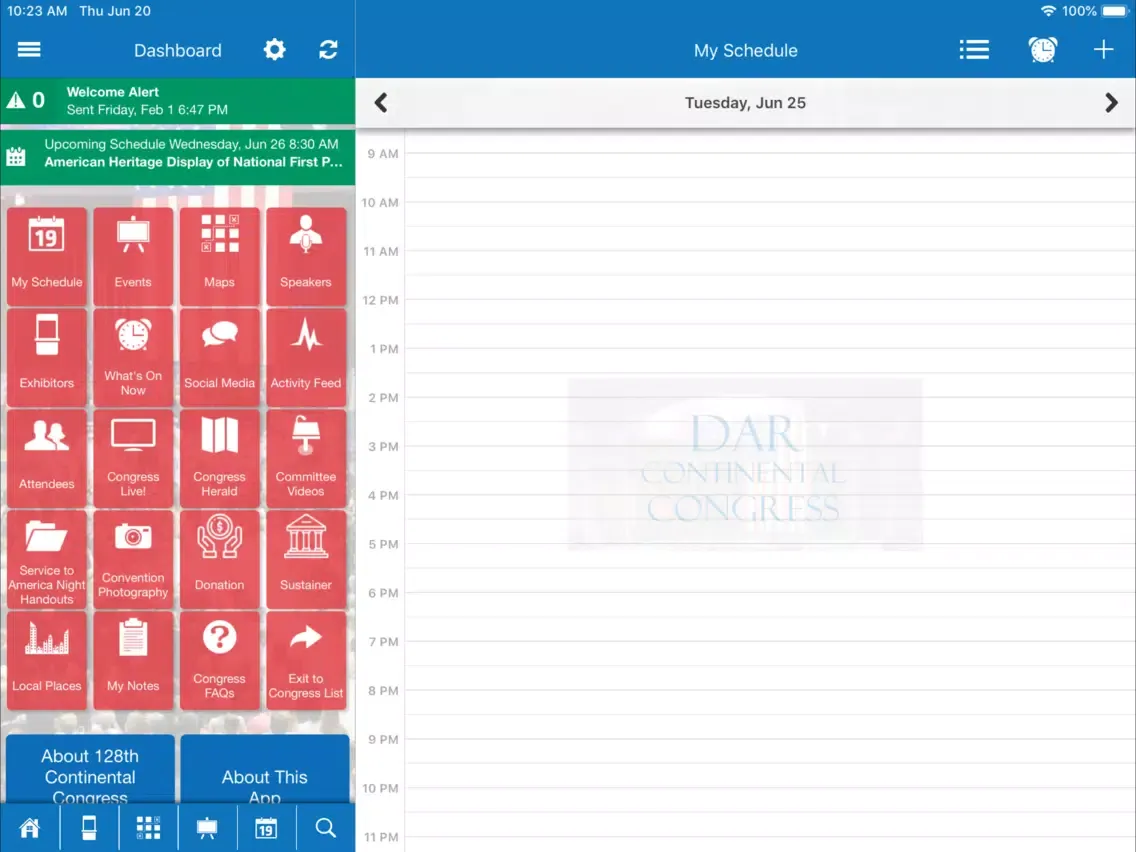Open the Events tile
Viewport: 1136px width, 852px height.
point(133,256)
